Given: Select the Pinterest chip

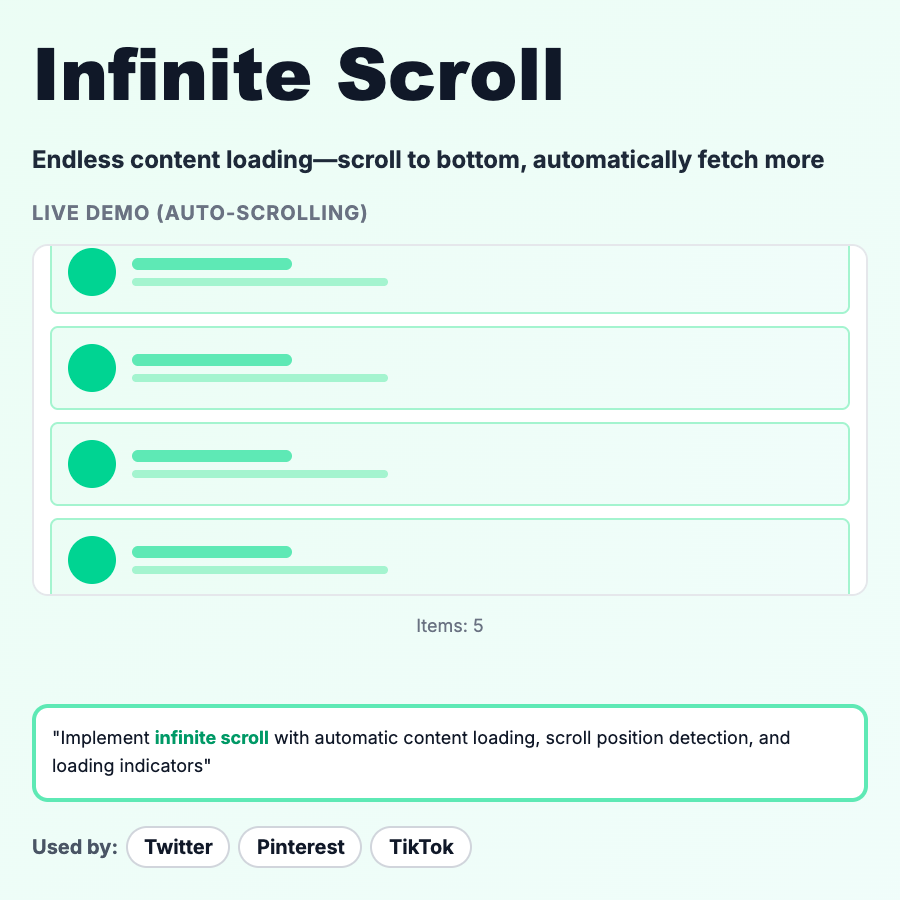Looking at the screenshot, I should coord(301,847).
